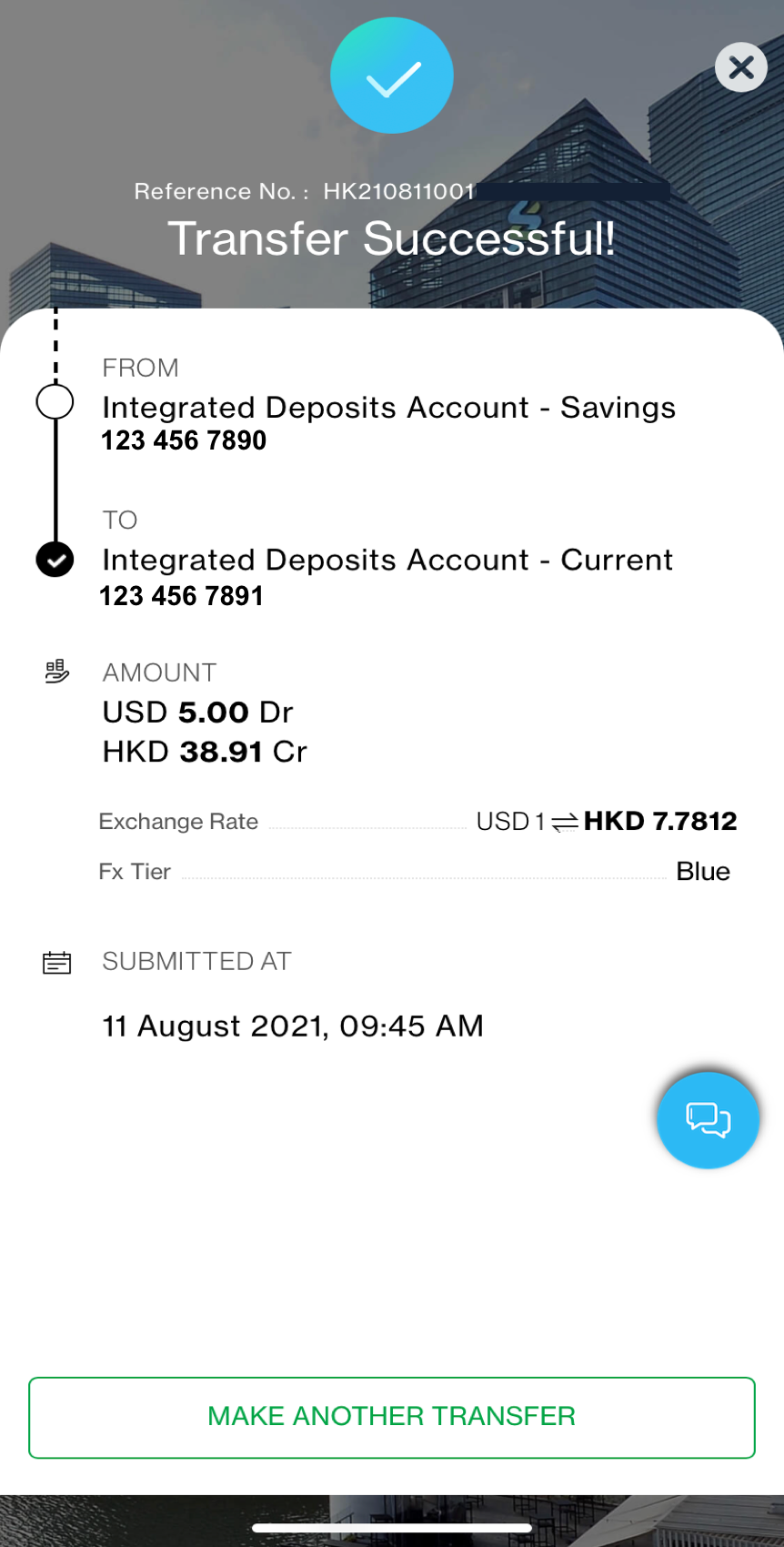Tap the HKD 7.7812 exchange rate value
The height and width of the screenshot is (1547, 784).
660,821
